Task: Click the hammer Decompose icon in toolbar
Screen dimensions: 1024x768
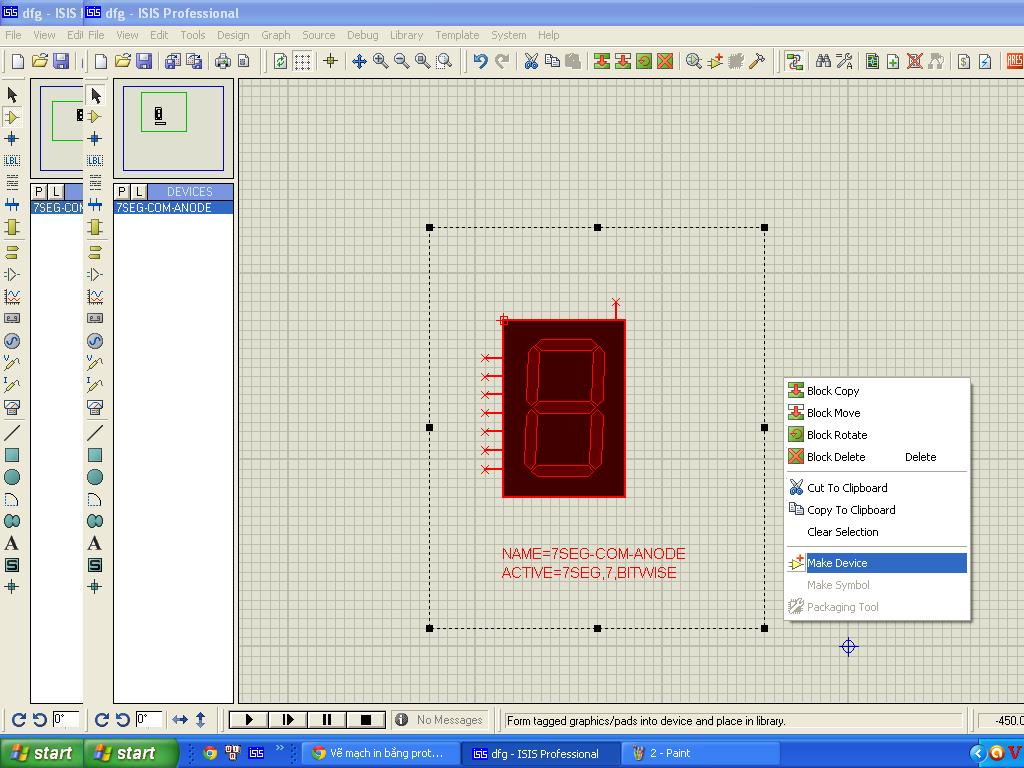Action: (x=757, y=61)
